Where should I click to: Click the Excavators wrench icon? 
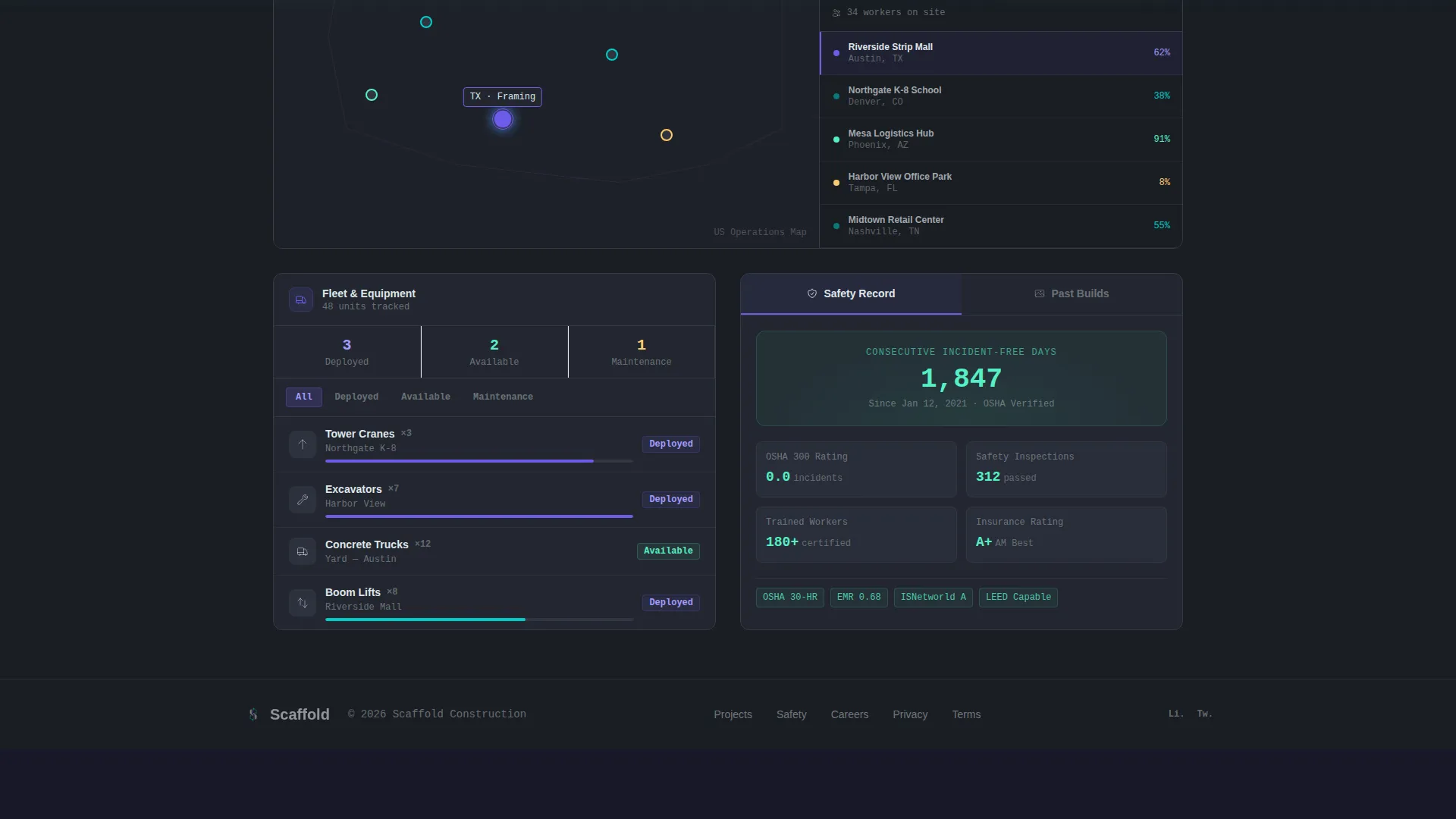303,500
